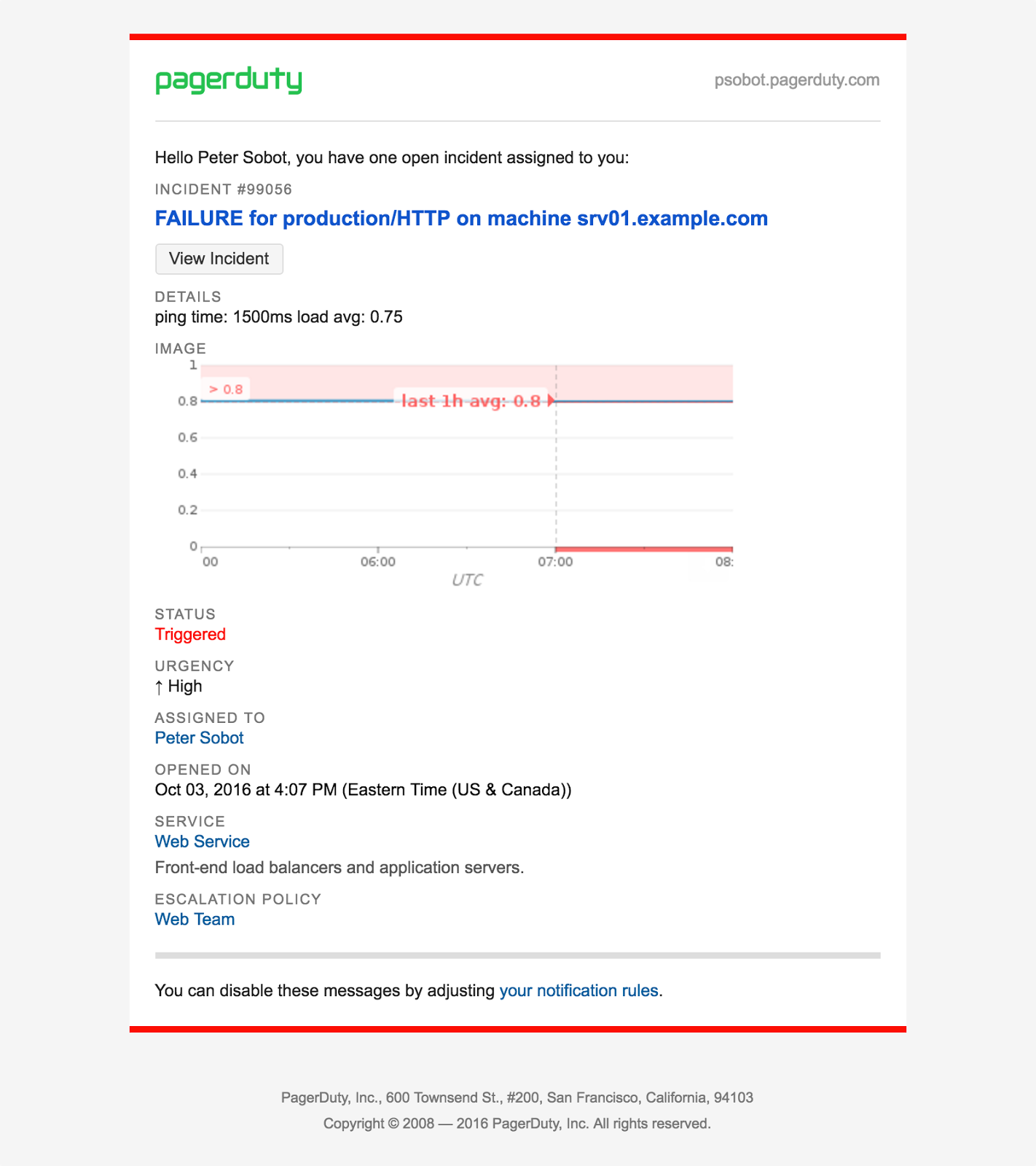The image size is (1036, 1166).
Task: Click the High urgency indicator
Action: click(178, 686)
